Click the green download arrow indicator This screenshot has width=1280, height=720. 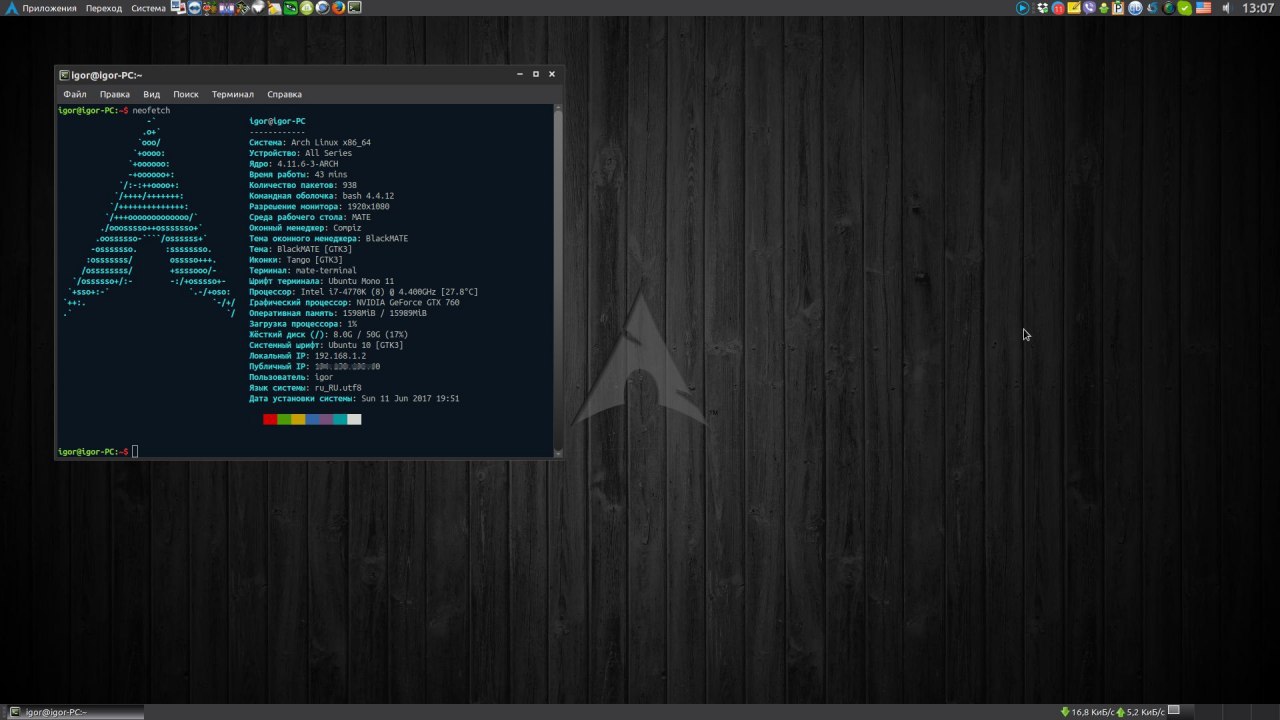(x=1065, y=712)
